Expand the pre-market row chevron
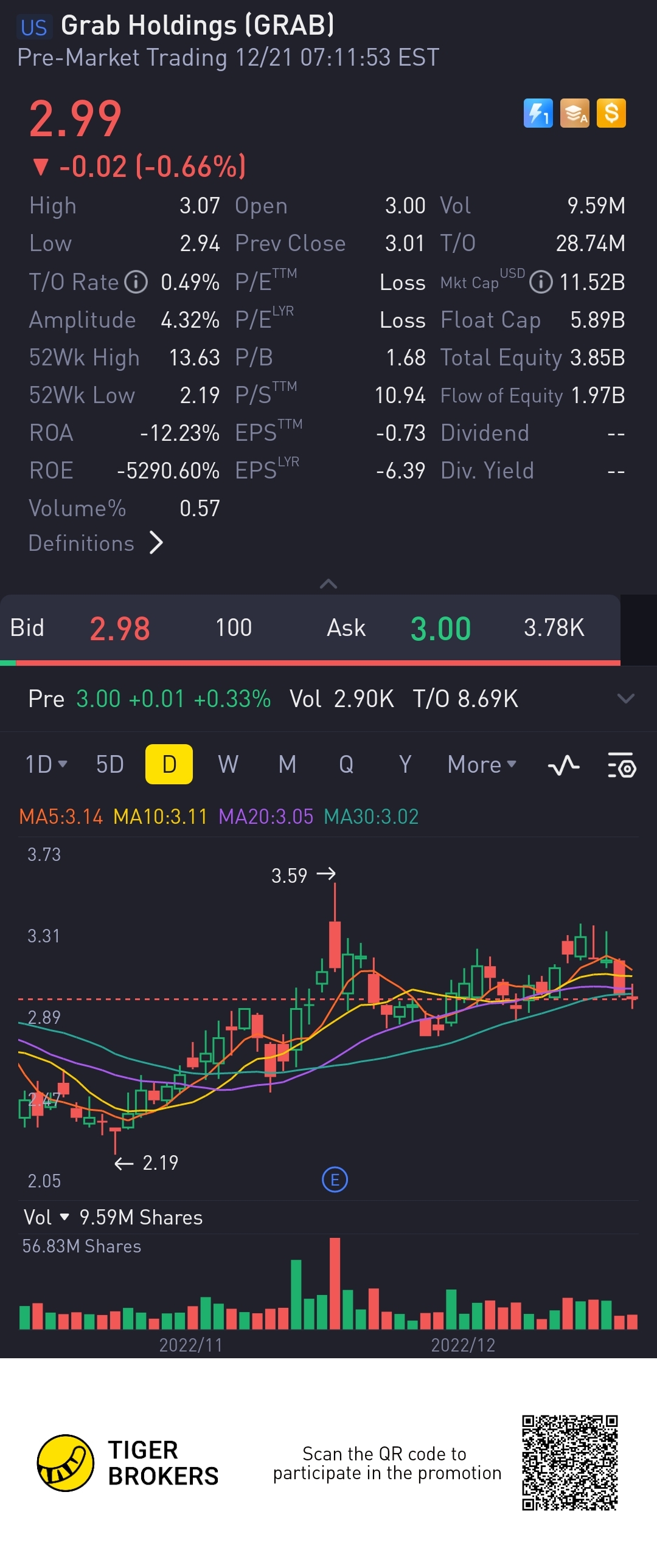The height and width of the screenshot is (1568, 657). [626, 699]
